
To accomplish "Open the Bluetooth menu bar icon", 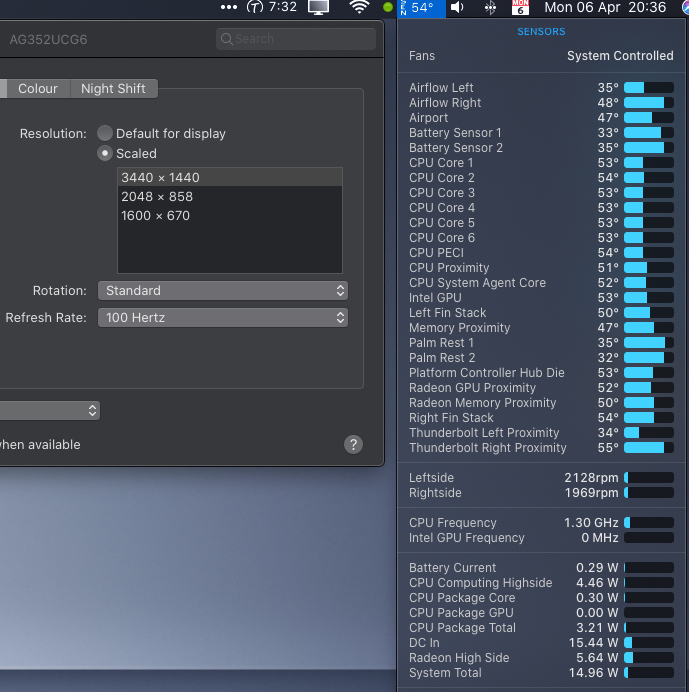I will 490,8.
